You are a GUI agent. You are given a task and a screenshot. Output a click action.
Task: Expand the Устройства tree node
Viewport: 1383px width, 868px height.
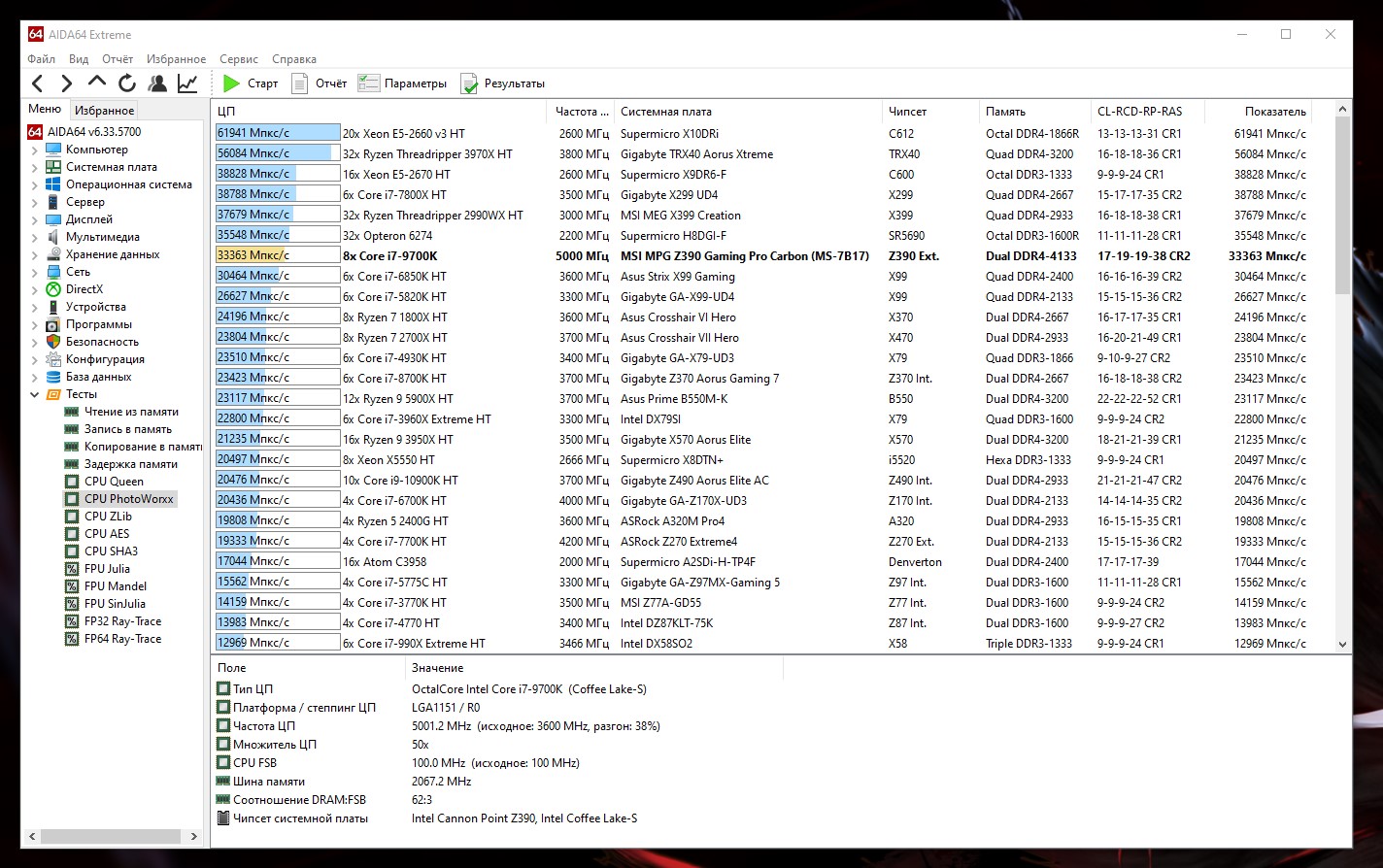point(35,307)
